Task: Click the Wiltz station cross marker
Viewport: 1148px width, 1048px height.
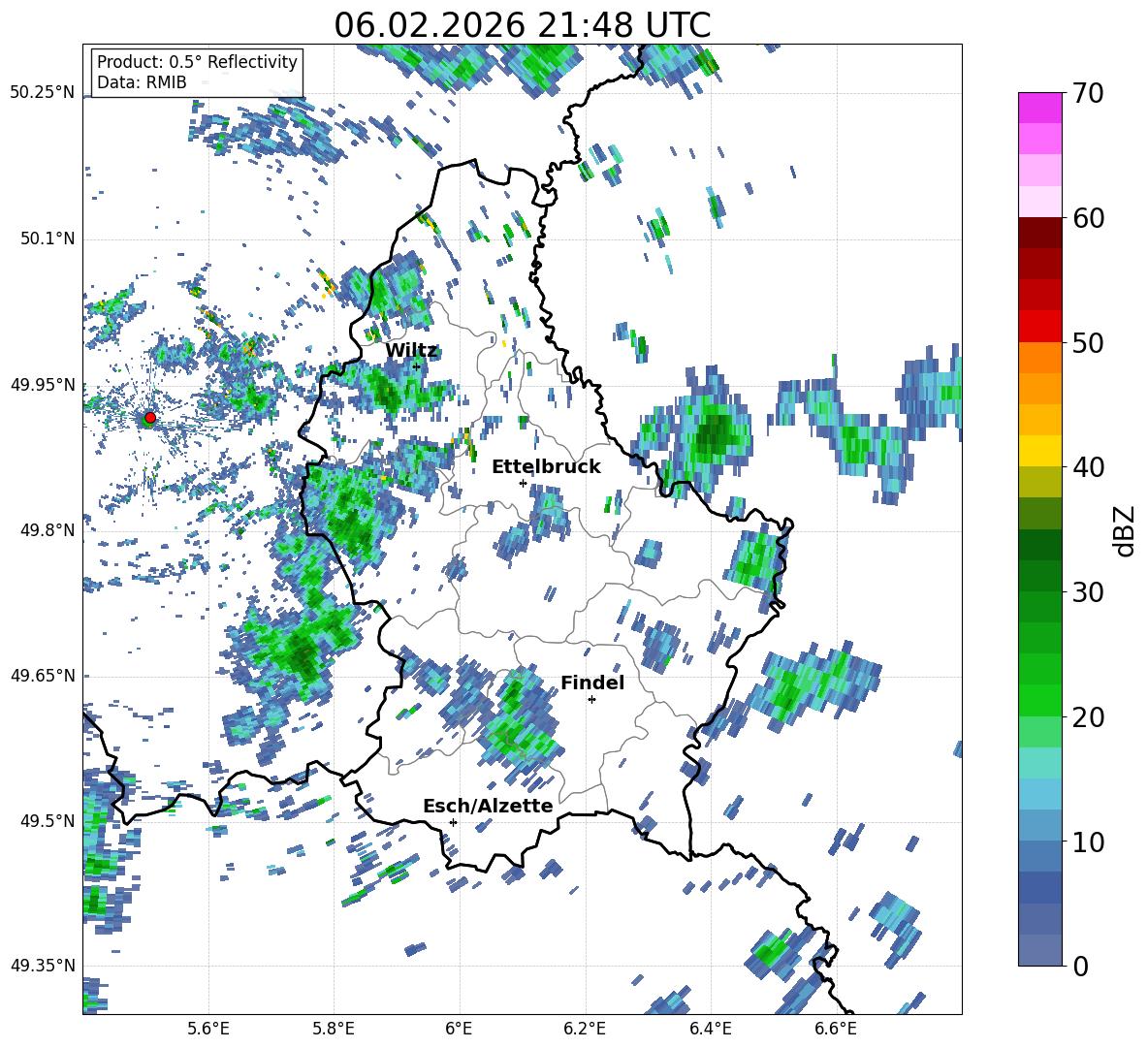Action: point(416,366)
